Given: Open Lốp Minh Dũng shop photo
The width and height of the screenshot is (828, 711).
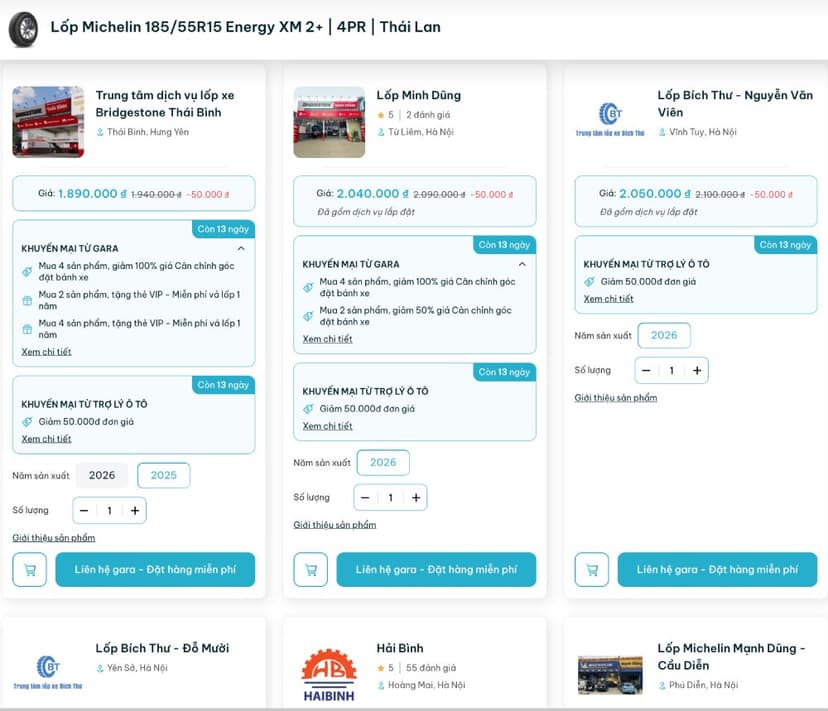Looking at the screenshot, I should coord(329,122).
